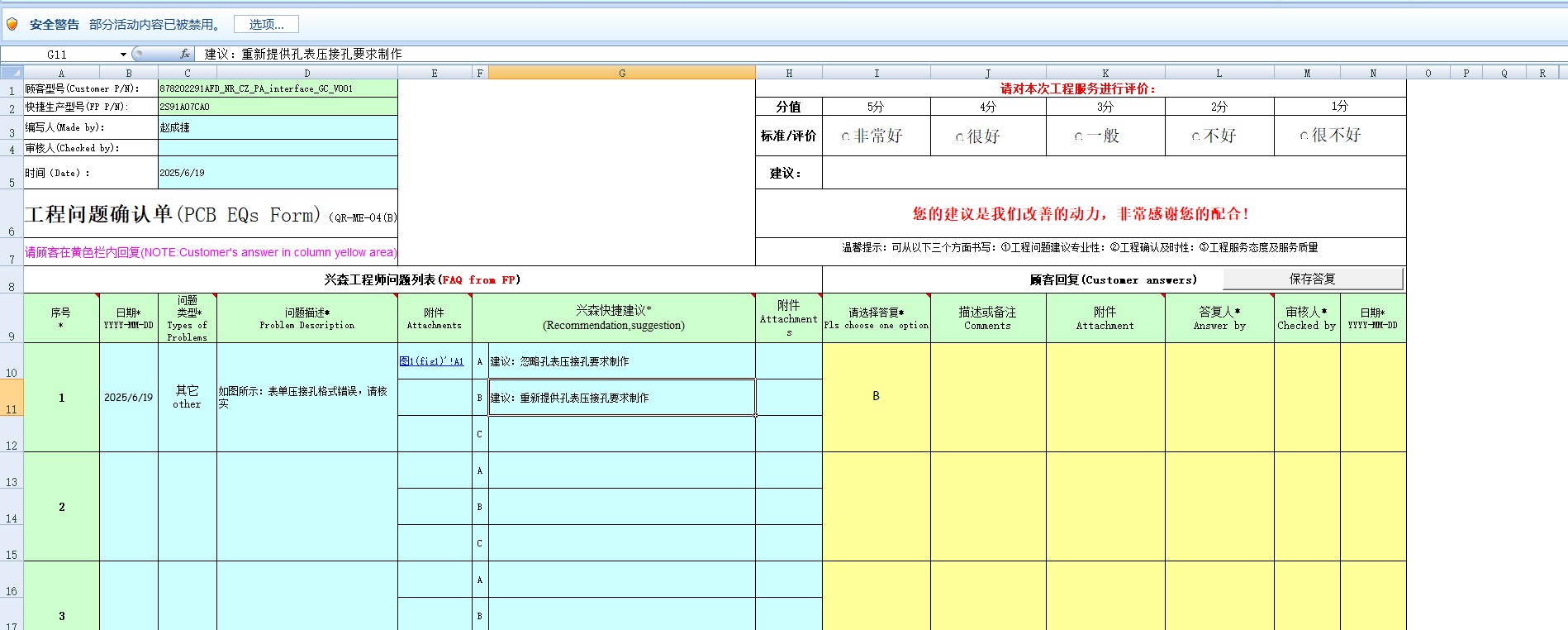The image size is (1568, 630).
Task: Select the 不好 2分 radio button
Action: 1195,136
